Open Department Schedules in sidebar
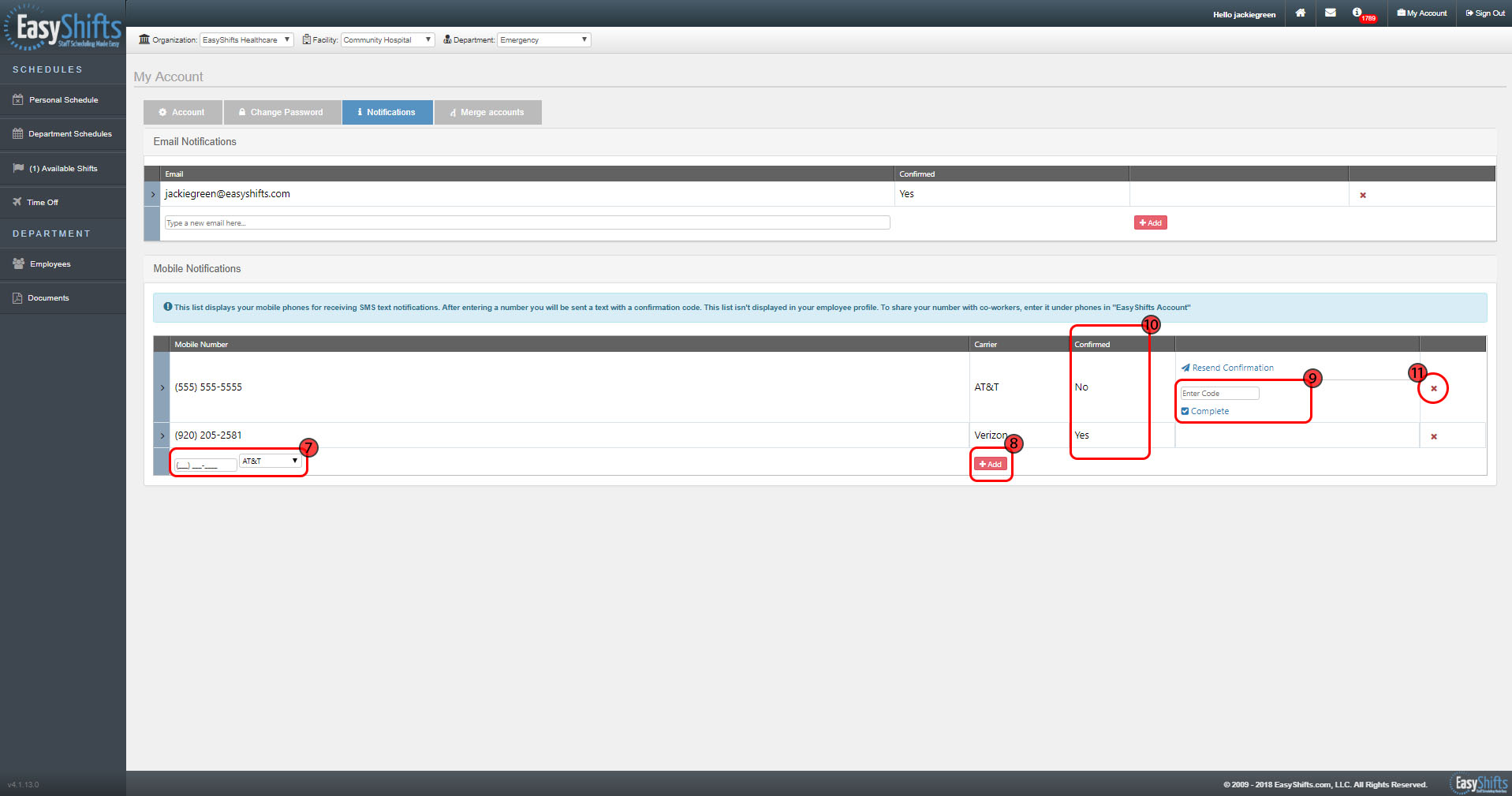1512x796 pixels. (63, 134)
